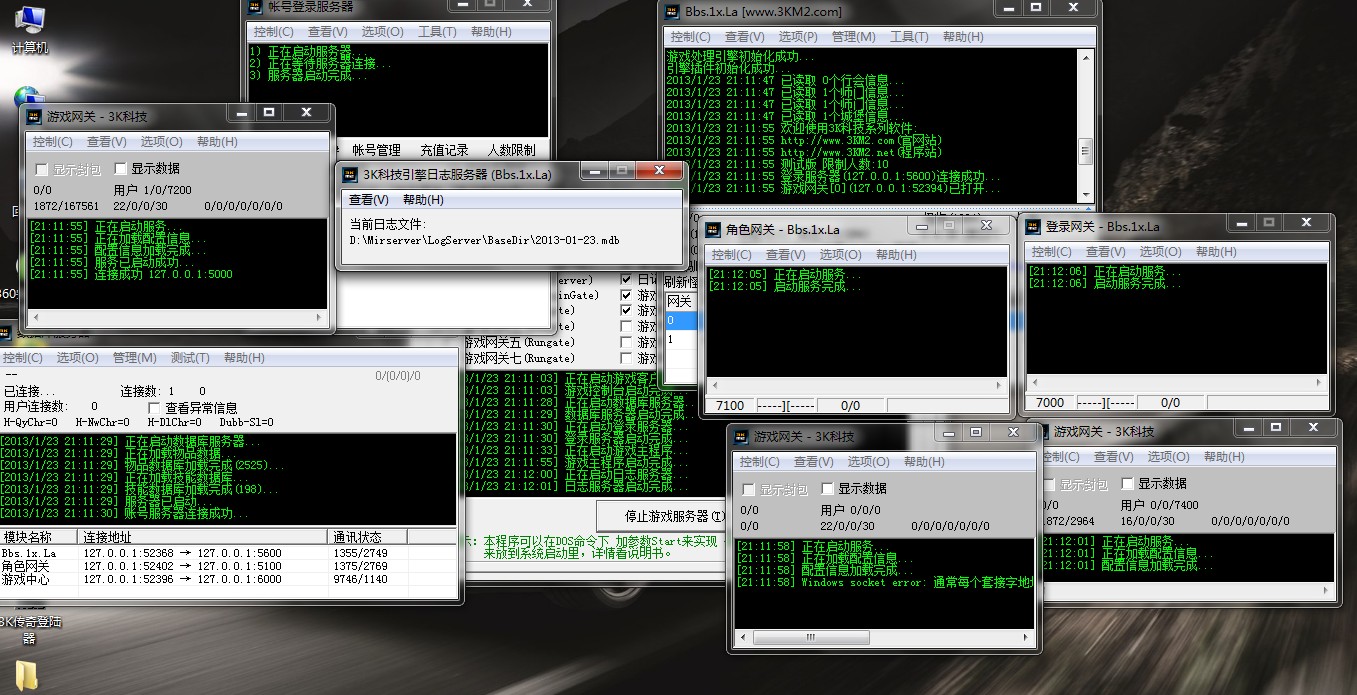
Task: Open 选项(O) menu in 角色网关 window
Action: pyautogui.click(x=840, y=255)
